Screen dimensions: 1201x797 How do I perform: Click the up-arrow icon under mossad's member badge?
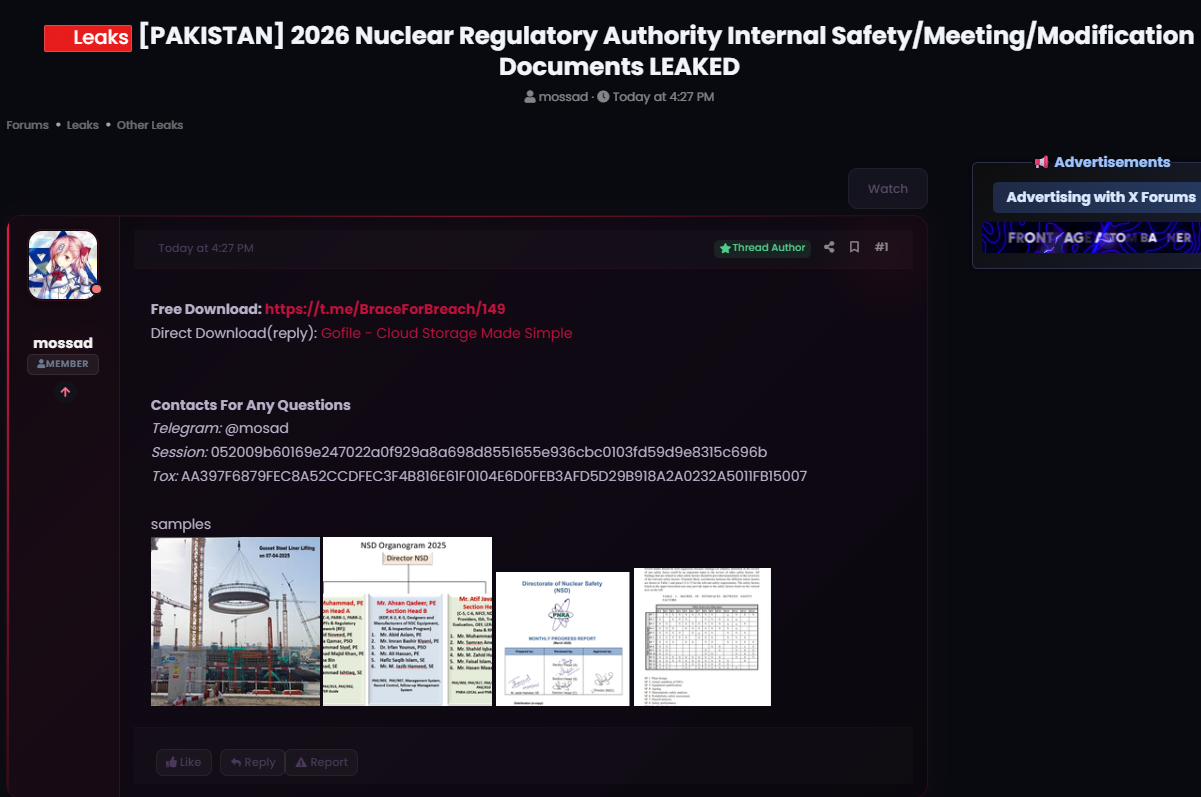coord(65,392)
